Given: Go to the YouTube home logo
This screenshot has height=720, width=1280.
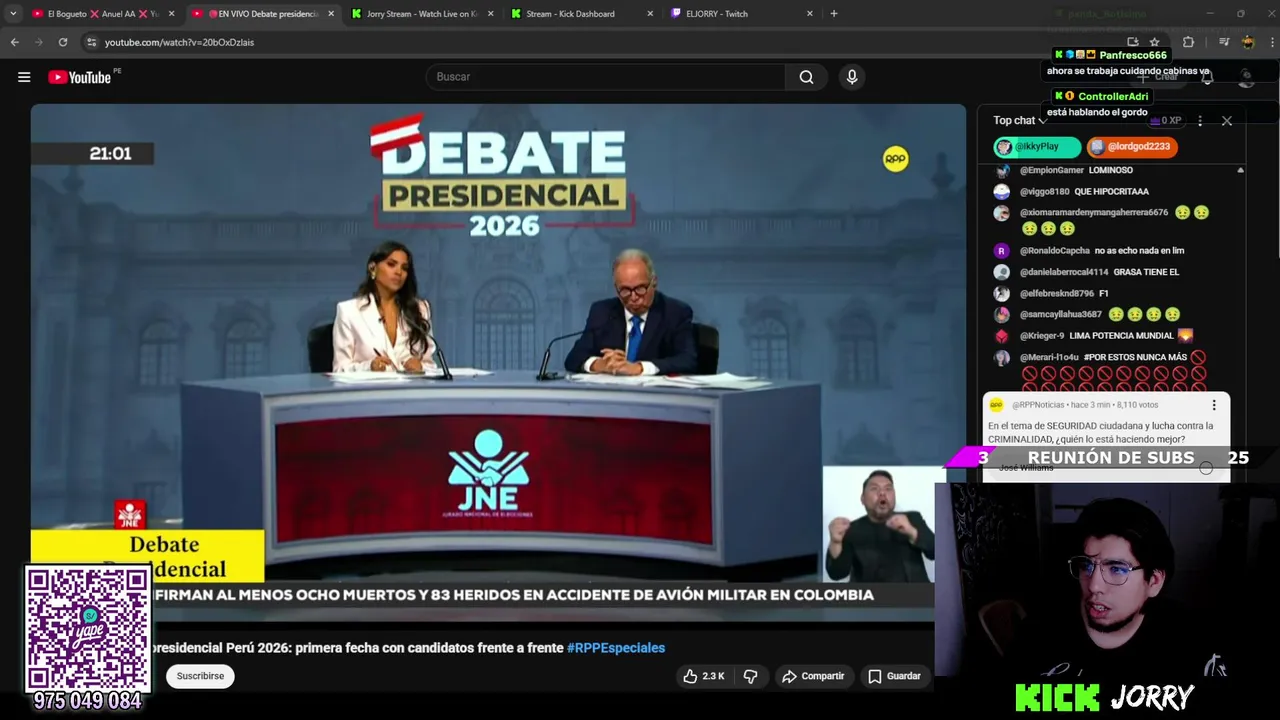Looking at the screenshot, I should pyautogui.click(x=79, y=77).
